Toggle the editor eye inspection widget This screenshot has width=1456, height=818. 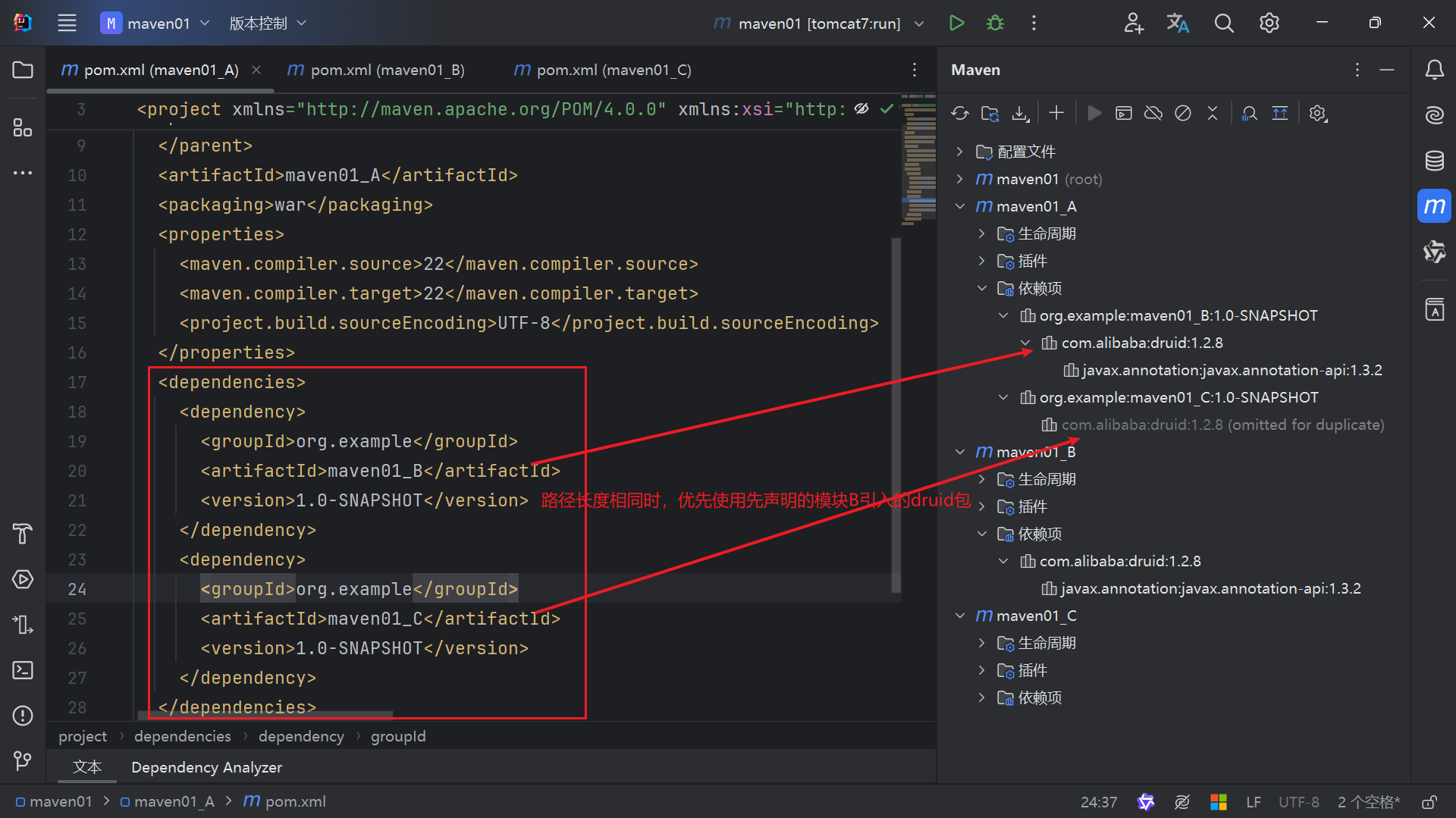tap(861, 109)
